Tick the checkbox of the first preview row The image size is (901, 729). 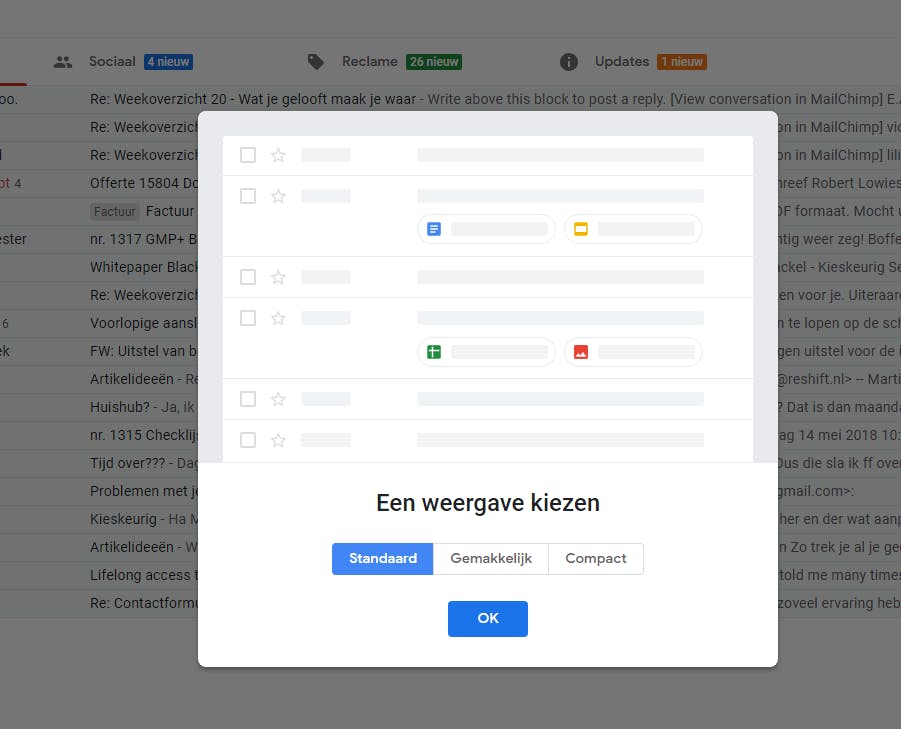(x=247, y=155)
